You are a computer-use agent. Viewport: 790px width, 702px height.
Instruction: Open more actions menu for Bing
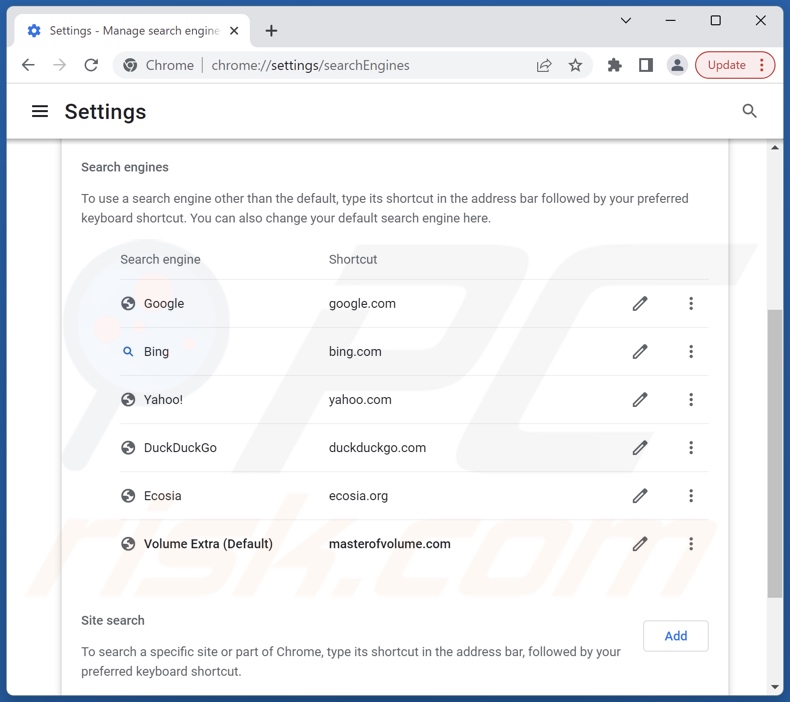(x=691, y=351)
